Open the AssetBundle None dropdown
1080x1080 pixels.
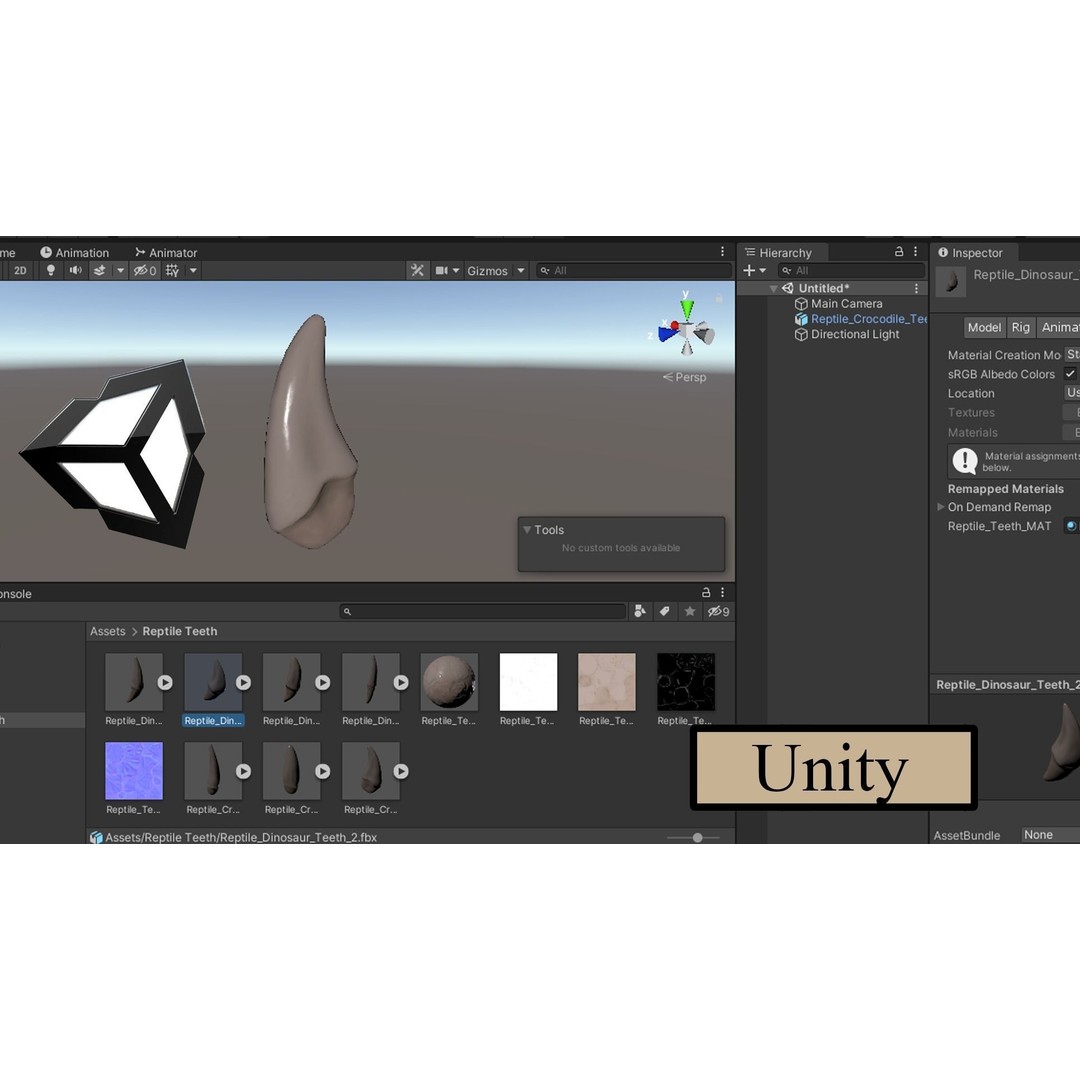[1050, 835]
